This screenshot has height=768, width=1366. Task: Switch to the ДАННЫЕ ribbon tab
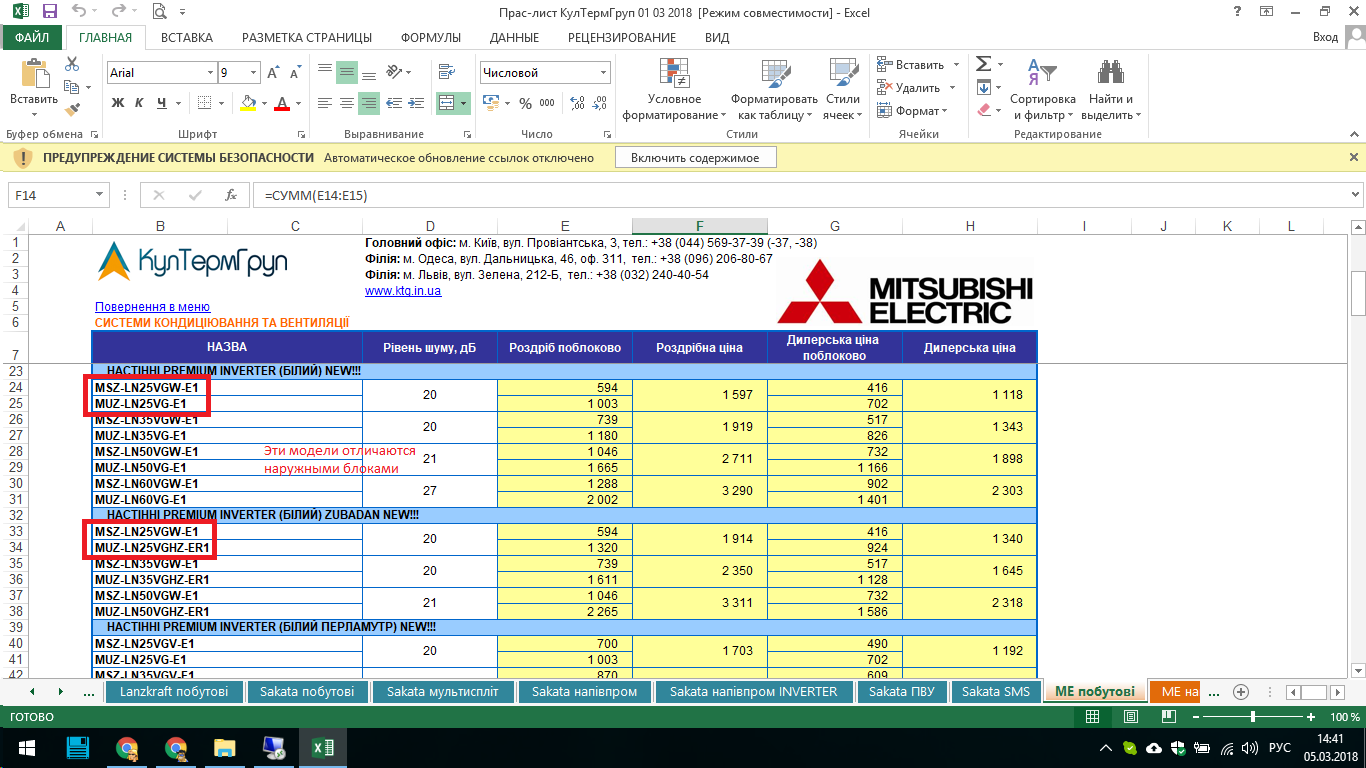[514, 37]
